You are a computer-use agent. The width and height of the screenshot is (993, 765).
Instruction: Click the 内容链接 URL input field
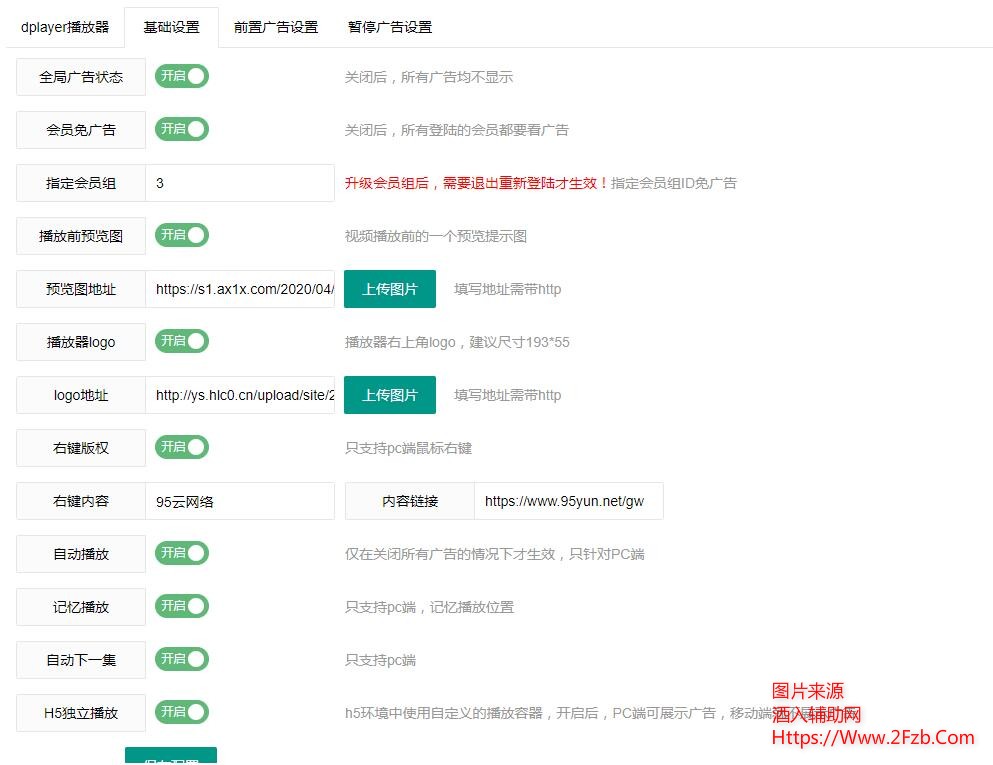(568, 501)
